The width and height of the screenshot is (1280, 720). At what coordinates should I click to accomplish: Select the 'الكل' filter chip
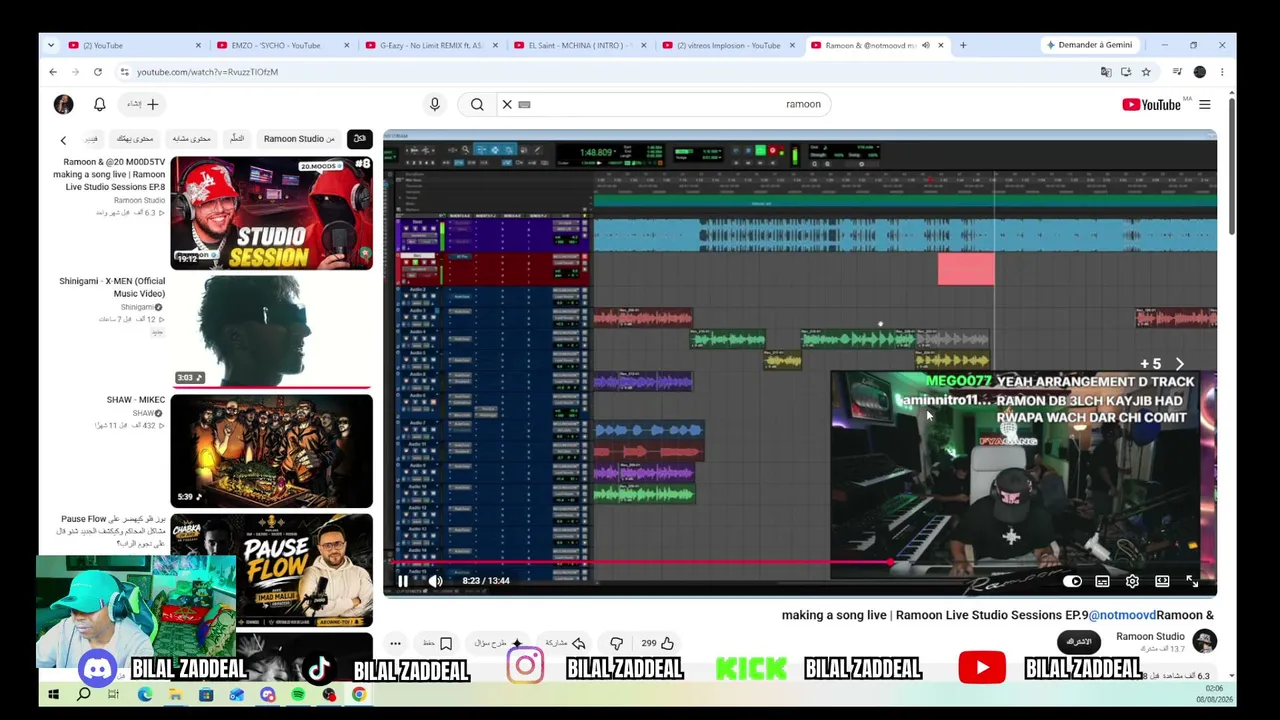(359, 139)
